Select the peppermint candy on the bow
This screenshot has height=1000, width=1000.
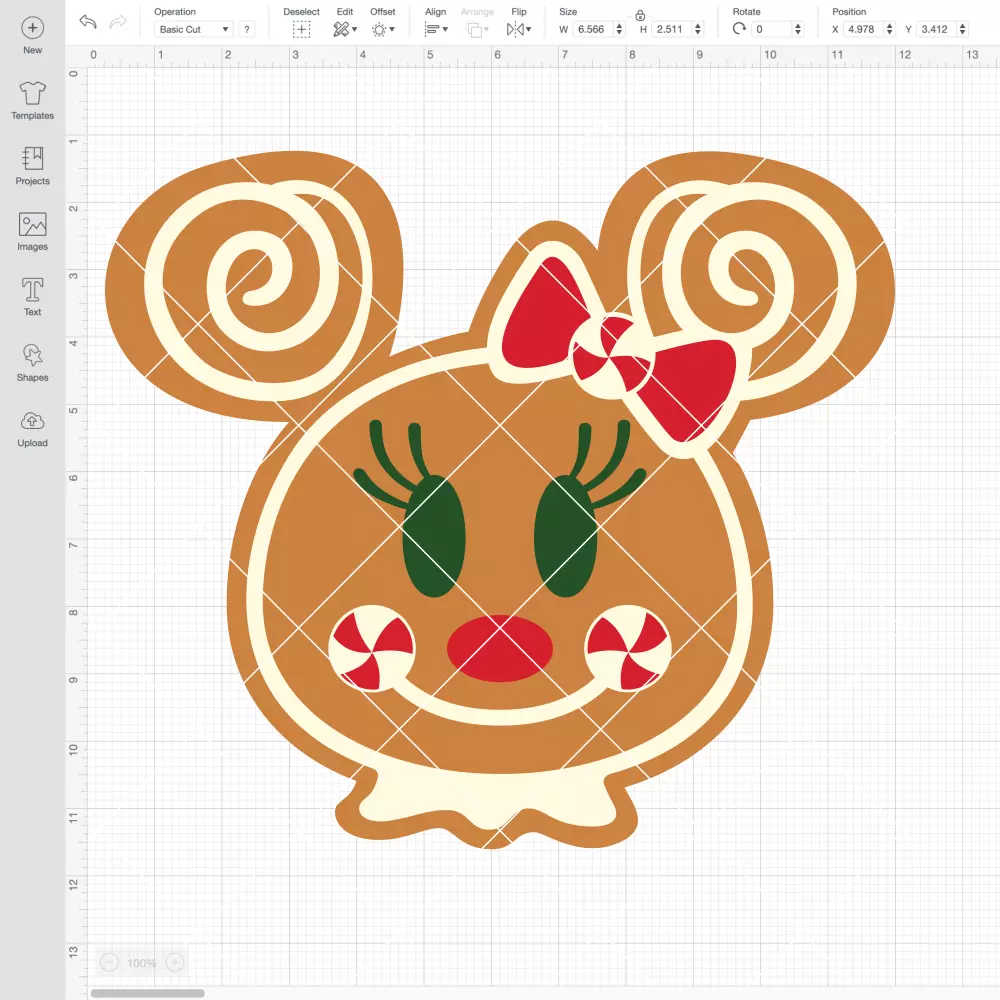point(612,354)
